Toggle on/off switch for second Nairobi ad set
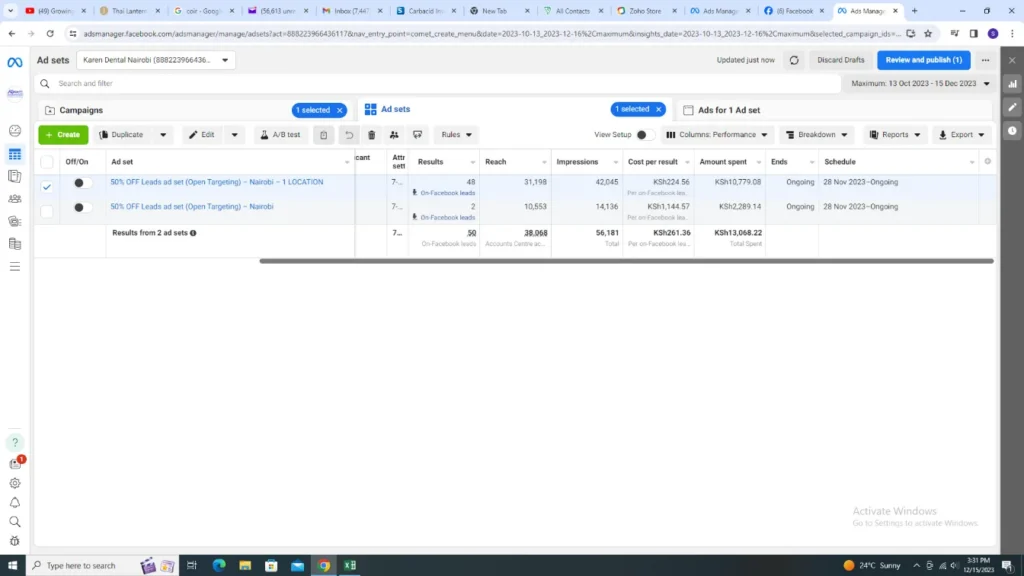 pyautogui.click(x=82, y=207)
